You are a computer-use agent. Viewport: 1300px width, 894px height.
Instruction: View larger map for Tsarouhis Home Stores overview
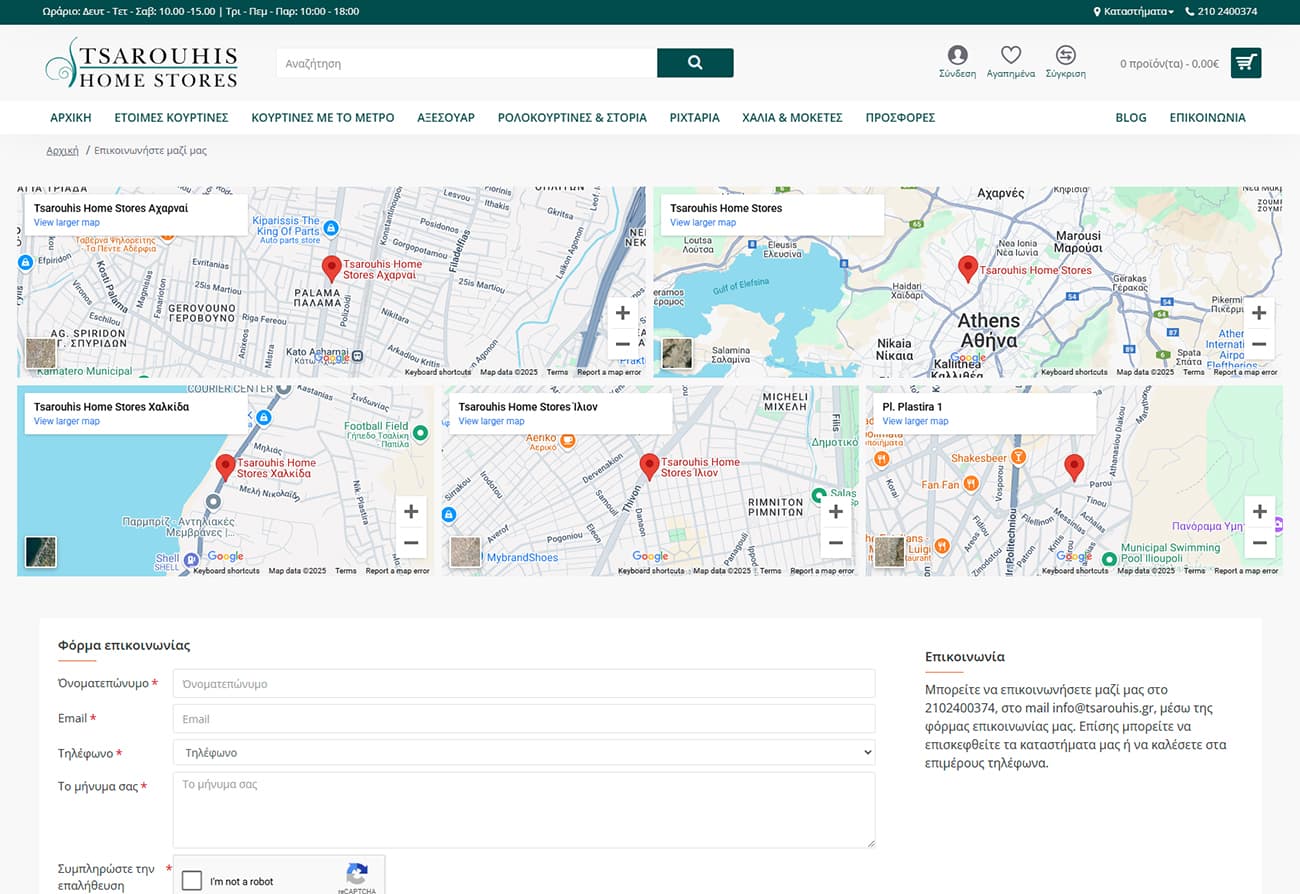point(703,223)
